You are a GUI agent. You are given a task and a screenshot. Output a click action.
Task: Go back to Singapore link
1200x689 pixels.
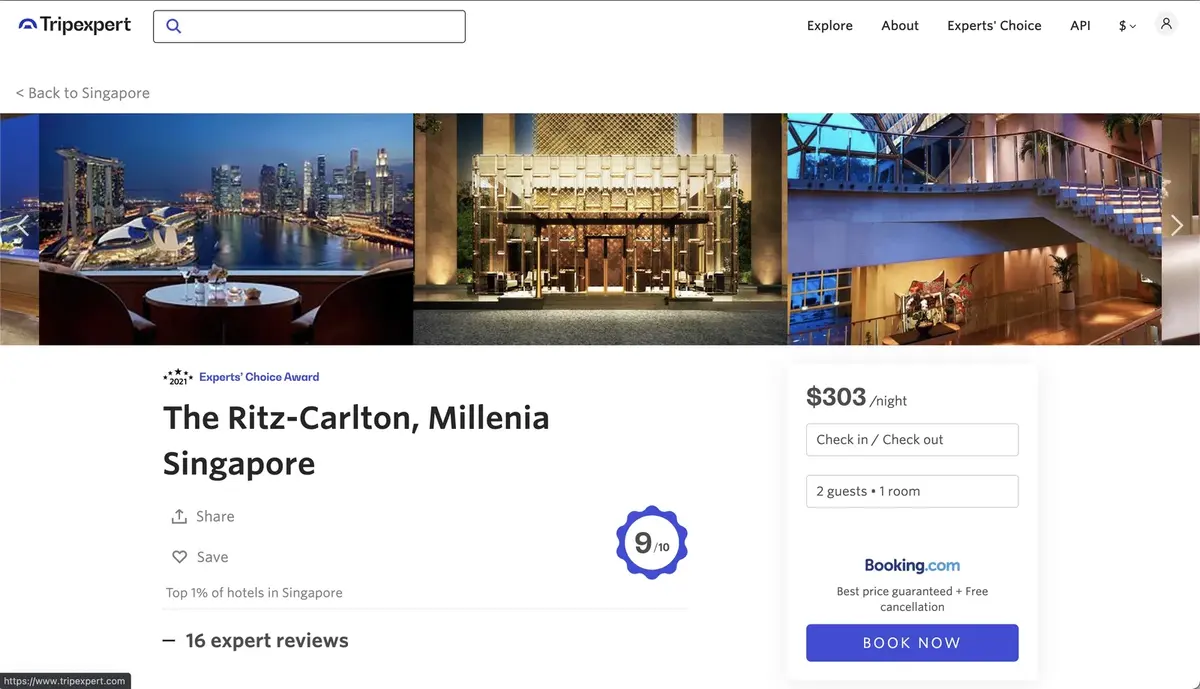[83, 93]
